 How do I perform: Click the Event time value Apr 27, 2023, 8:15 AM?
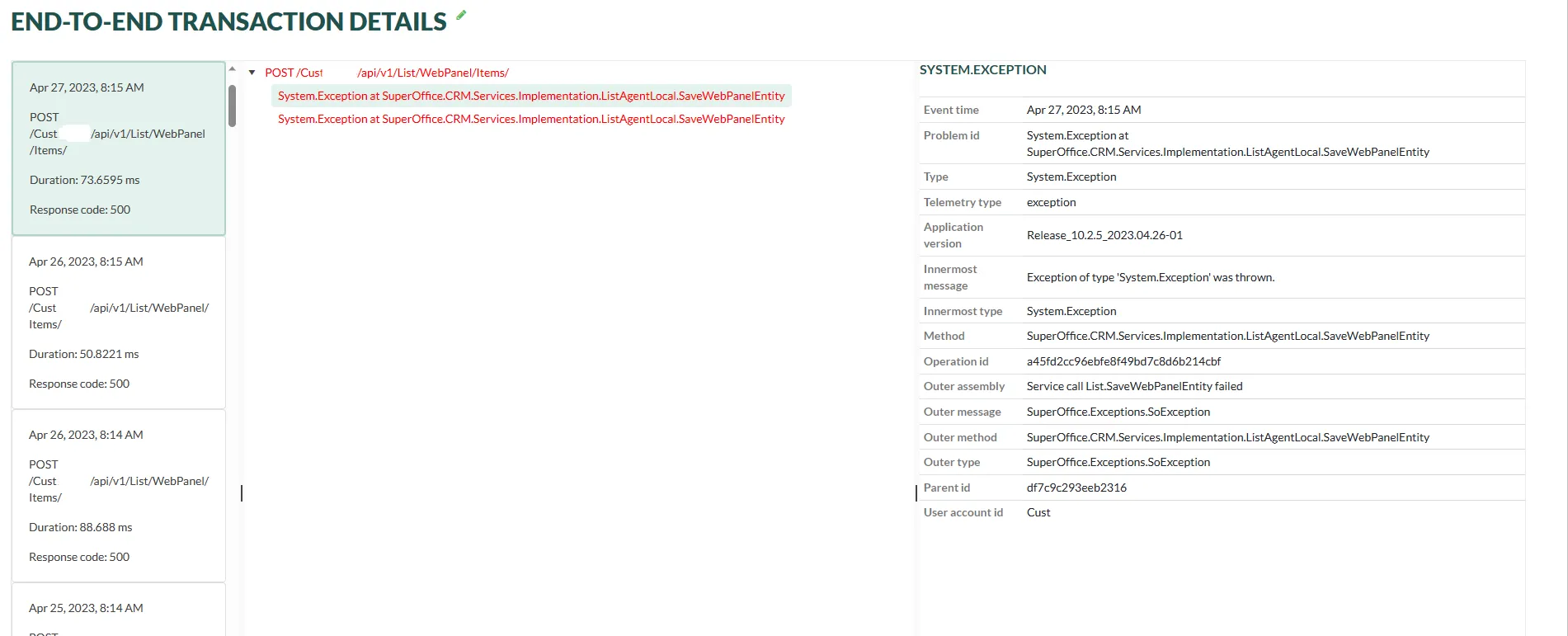(1084, 110)
